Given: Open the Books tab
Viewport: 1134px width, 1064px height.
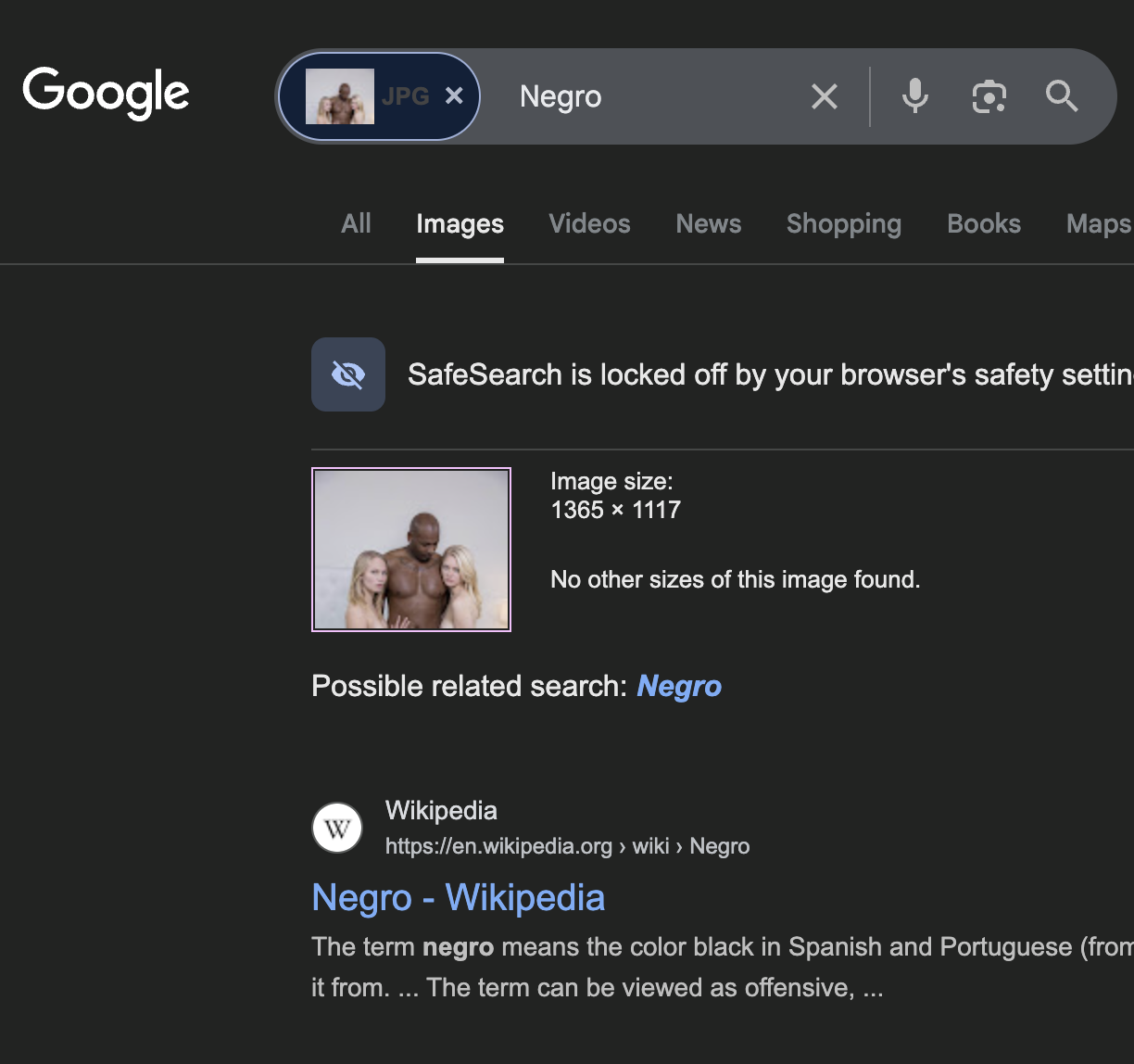Looking at the screenshot, I should click(x=984, y=223).
